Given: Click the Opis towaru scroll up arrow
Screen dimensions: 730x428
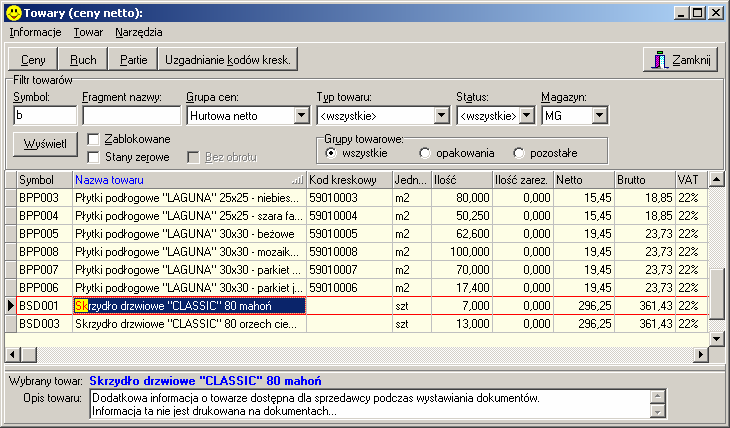Looking at the screenshot, I should click(658, 397).
